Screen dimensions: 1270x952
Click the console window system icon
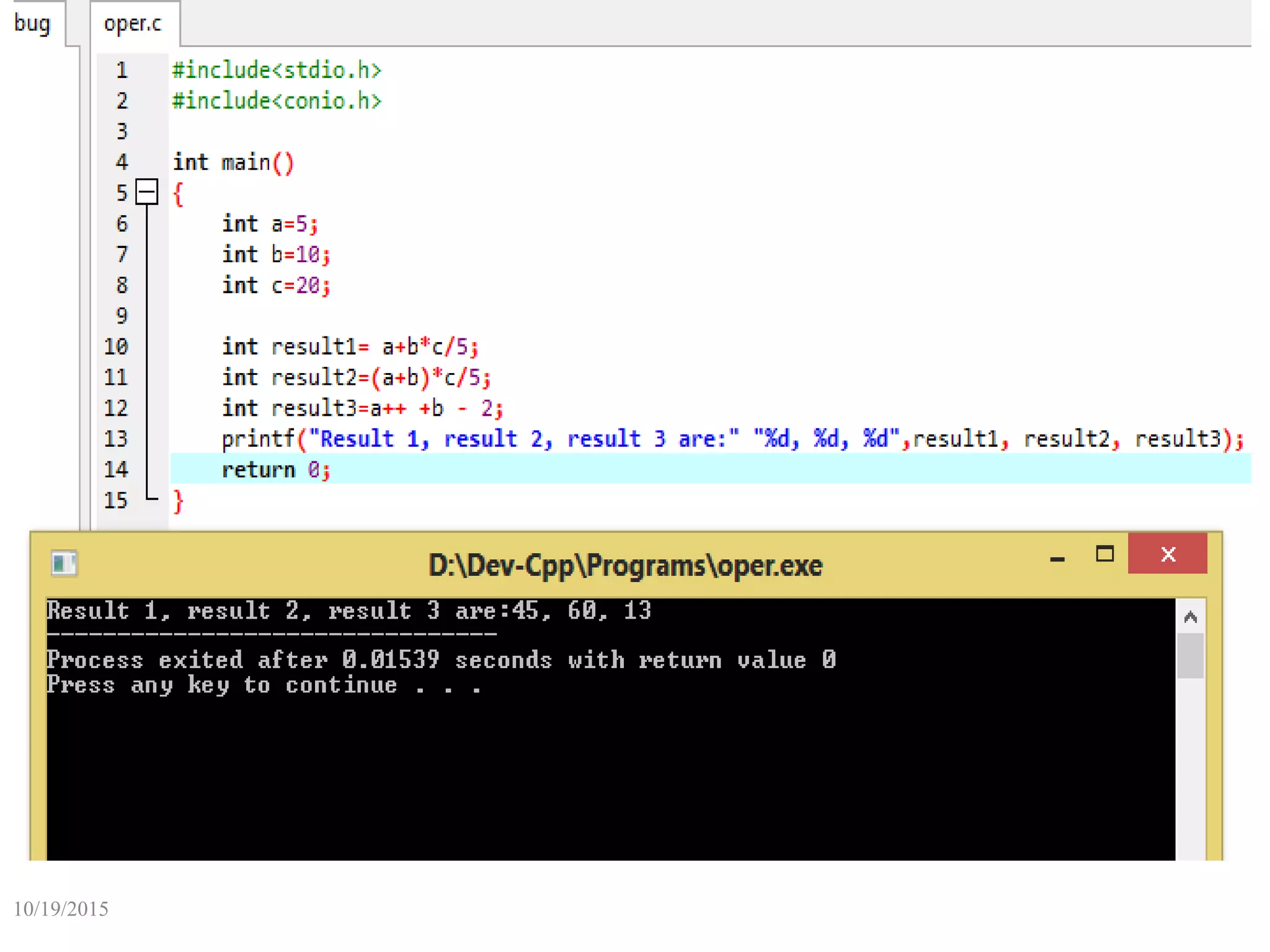(x=64, y=563)
